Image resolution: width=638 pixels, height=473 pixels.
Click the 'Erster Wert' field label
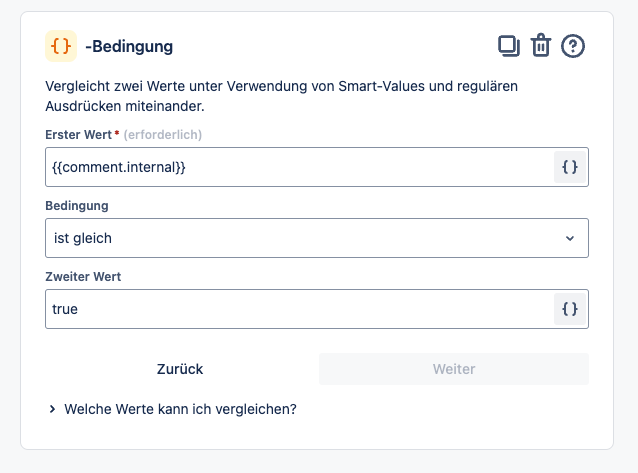click(x=78, y=135)
